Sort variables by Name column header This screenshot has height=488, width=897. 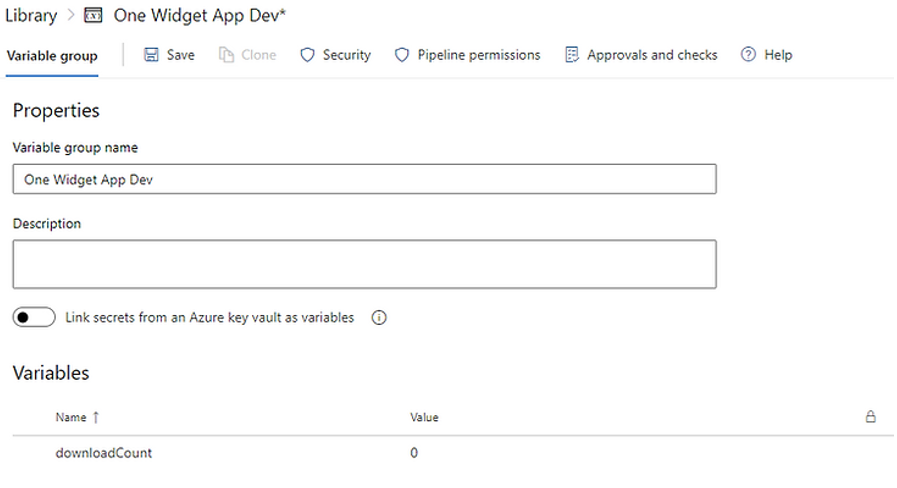tap(71, 418)
